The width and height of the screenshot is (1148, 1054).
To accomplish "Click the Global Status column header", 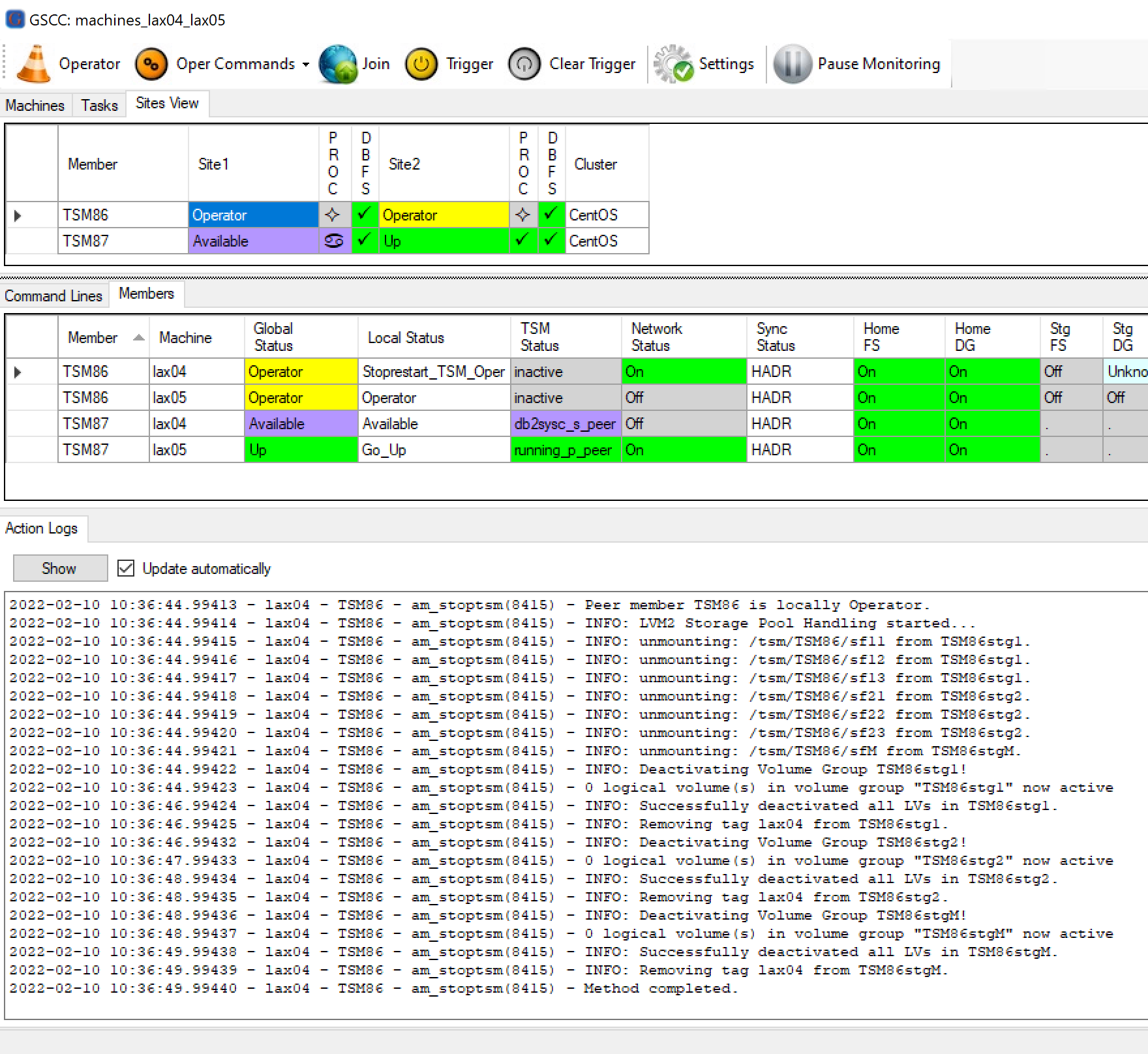I will [301, 337].
